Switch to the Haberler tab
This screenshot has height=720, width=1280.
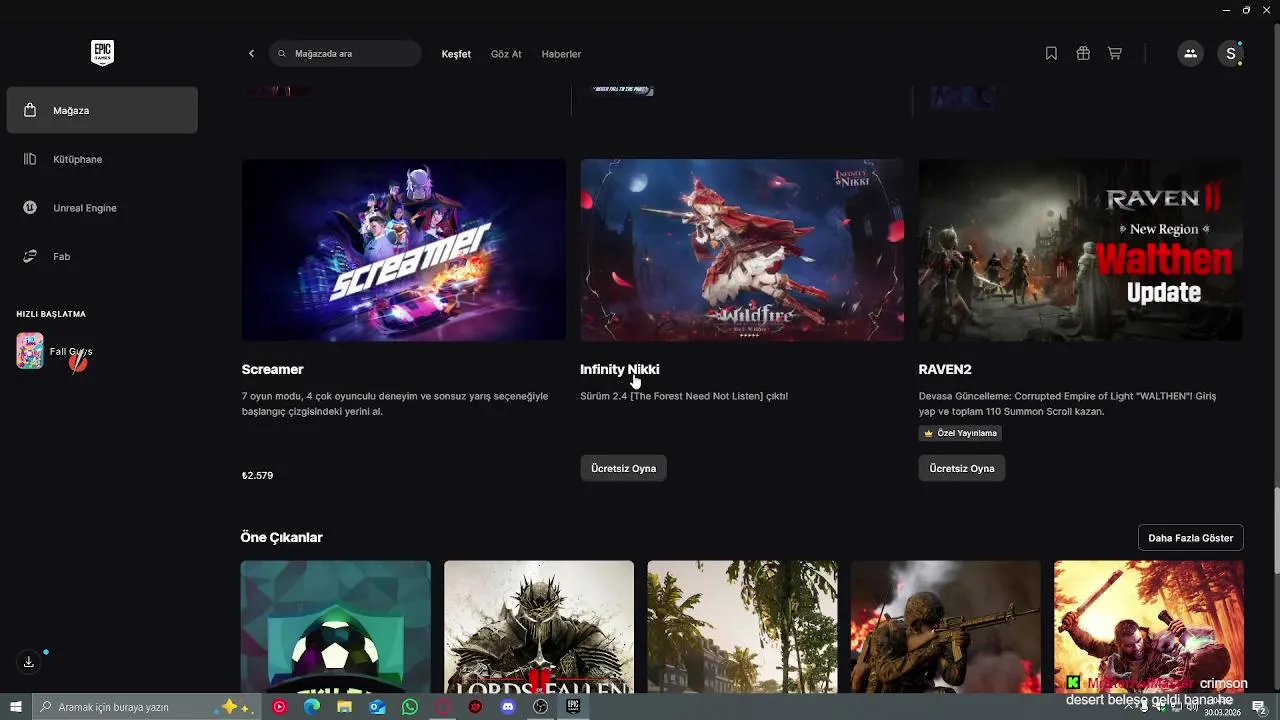[561, 54]
